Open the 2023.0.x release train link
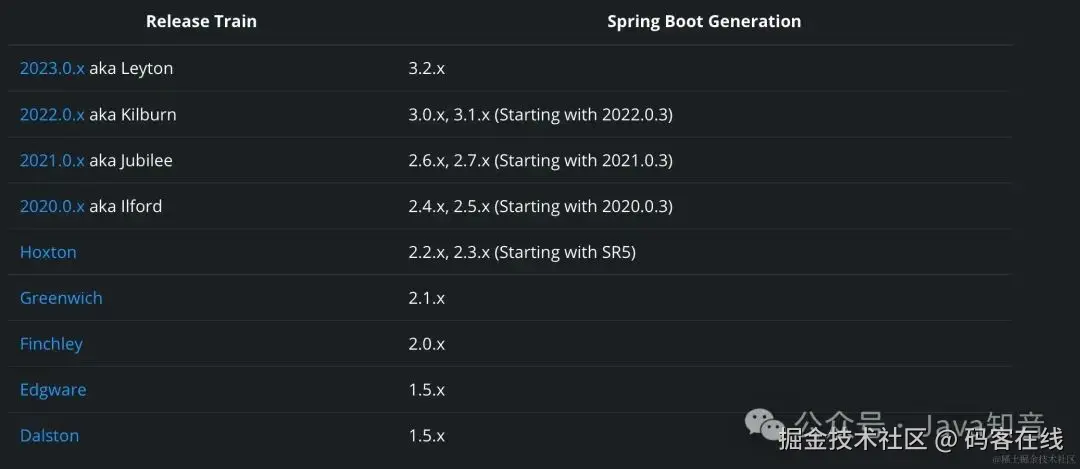This screenshot has width=1080, height=469. 52,69
